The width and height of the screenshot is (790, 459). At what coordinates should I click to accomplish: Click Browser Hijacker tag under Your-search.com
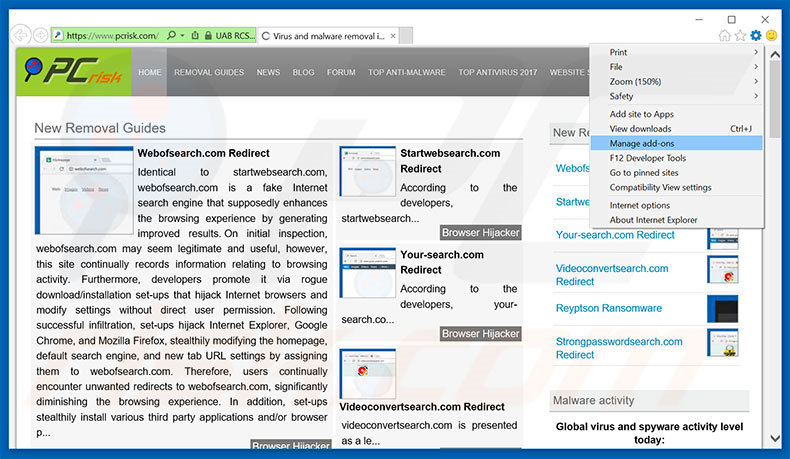click(480, 334)
